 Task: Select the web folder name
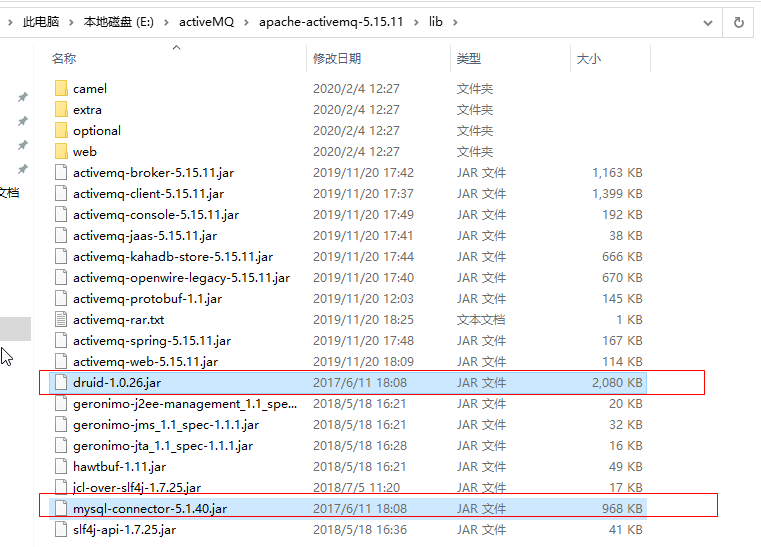pyautogui.click(x=85, y=151)
